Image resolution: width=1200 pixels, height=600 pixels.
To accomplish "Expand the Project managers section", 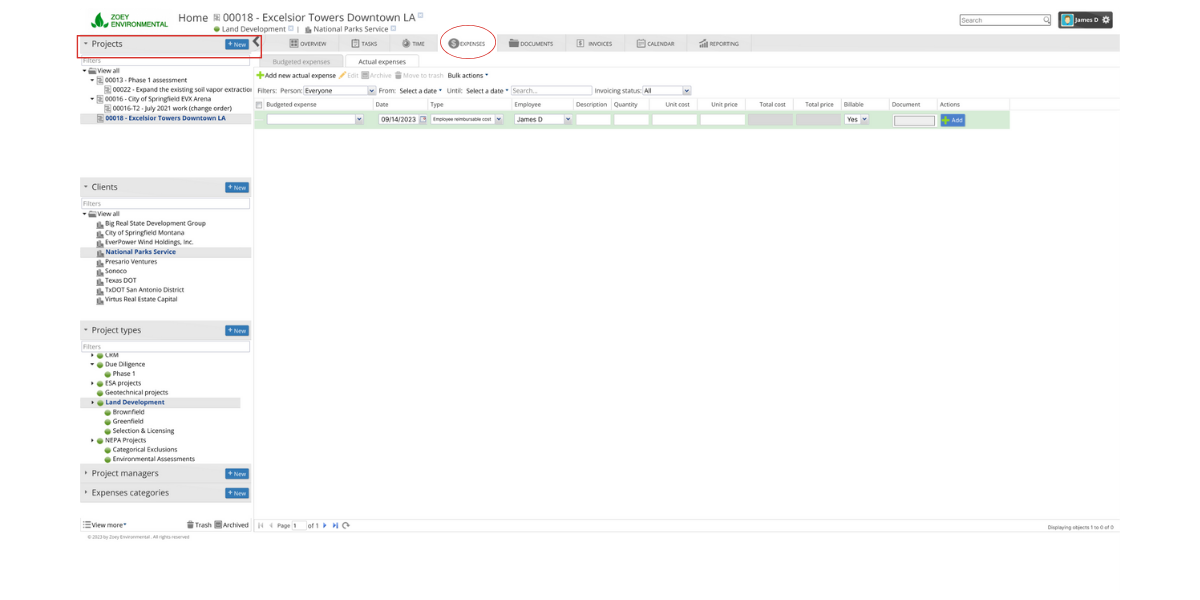I will [125, 473].
